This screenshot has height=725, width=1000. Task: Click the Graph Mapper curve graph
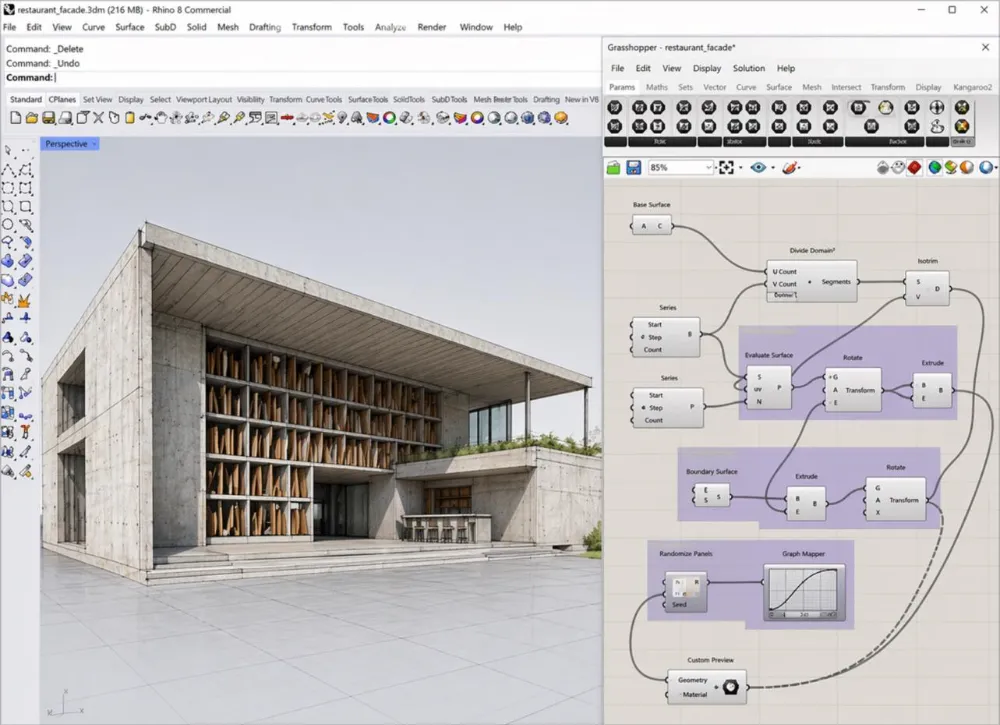804,592
